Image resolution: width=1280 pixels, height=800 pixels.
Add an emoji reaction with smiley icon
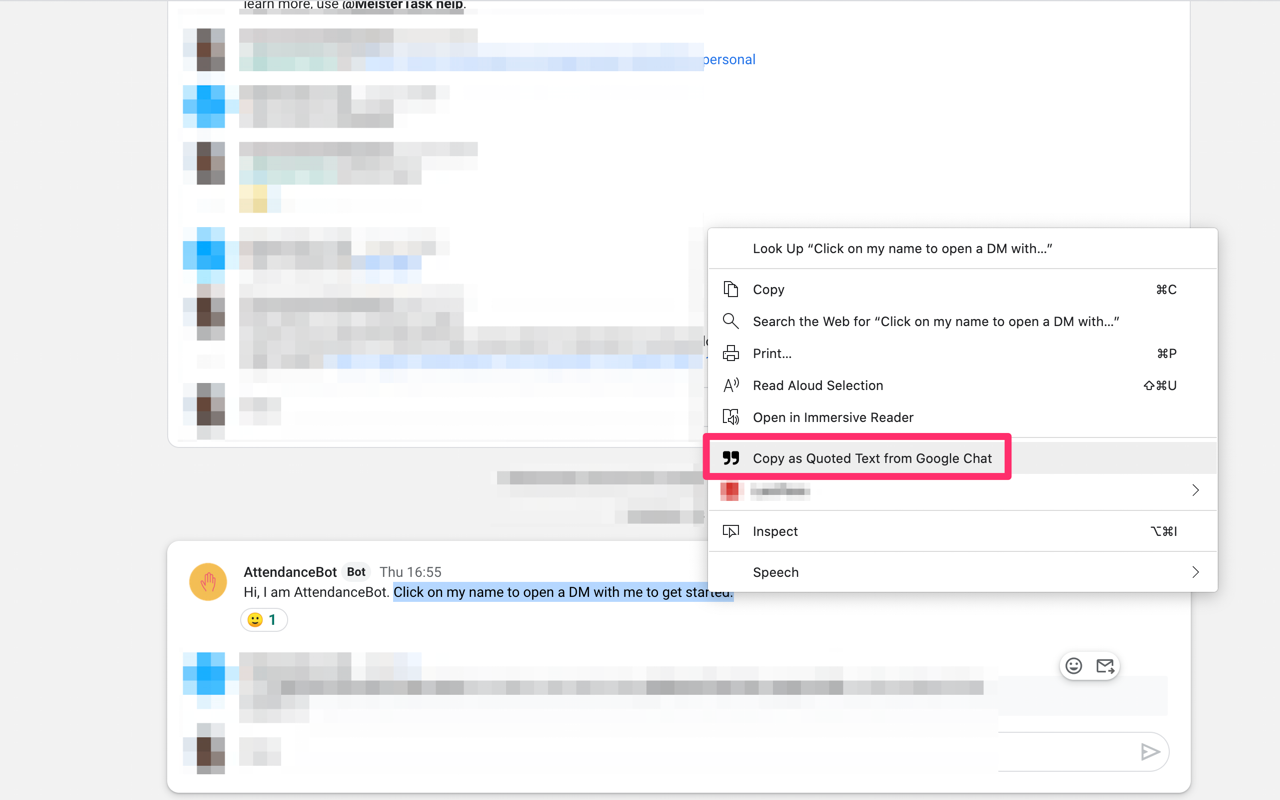click(x=1074, y=666)
